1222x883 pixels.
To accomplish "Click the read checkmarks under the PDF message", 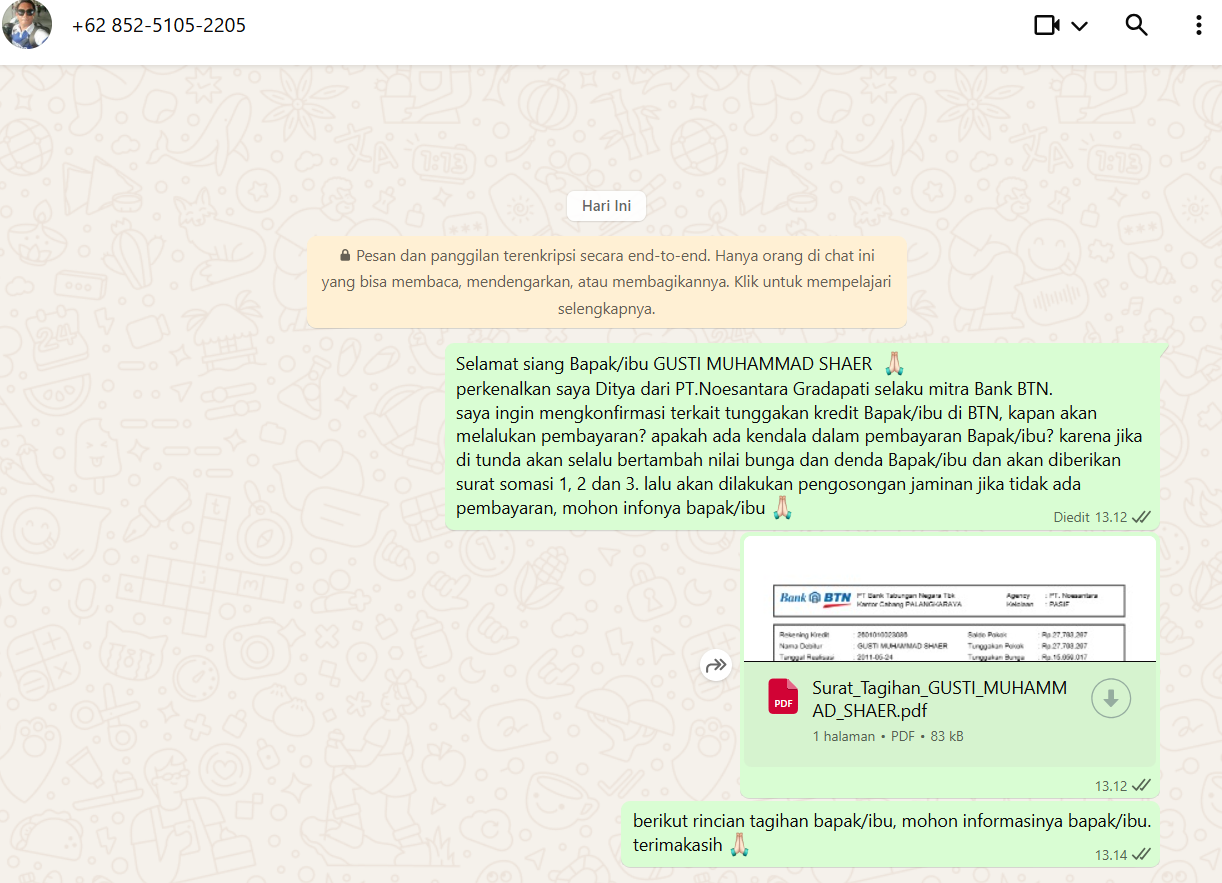I will click(x=1141, y=785).
